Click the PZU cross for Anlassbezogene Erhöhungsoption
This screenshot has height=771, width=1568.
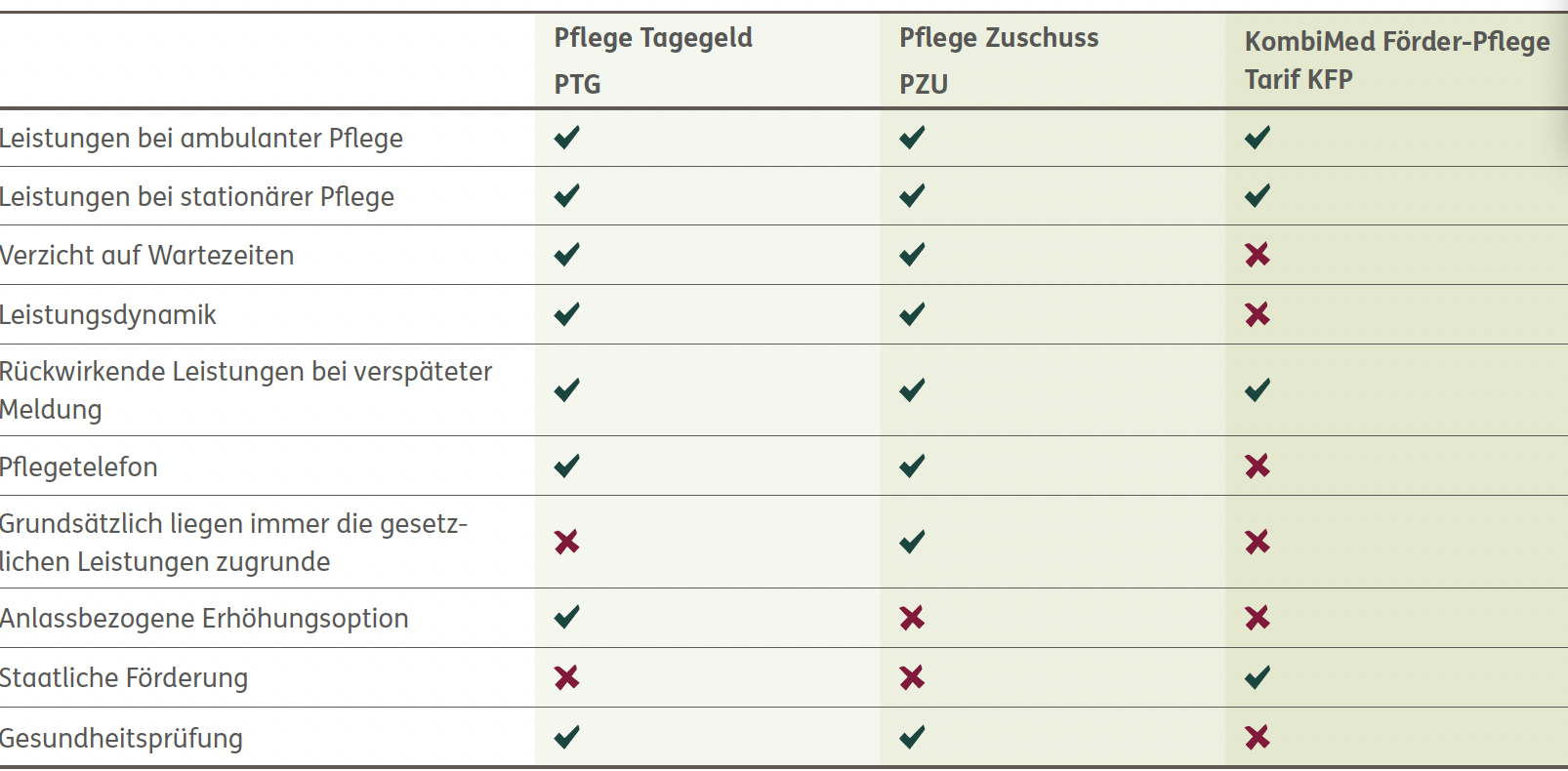912,618
